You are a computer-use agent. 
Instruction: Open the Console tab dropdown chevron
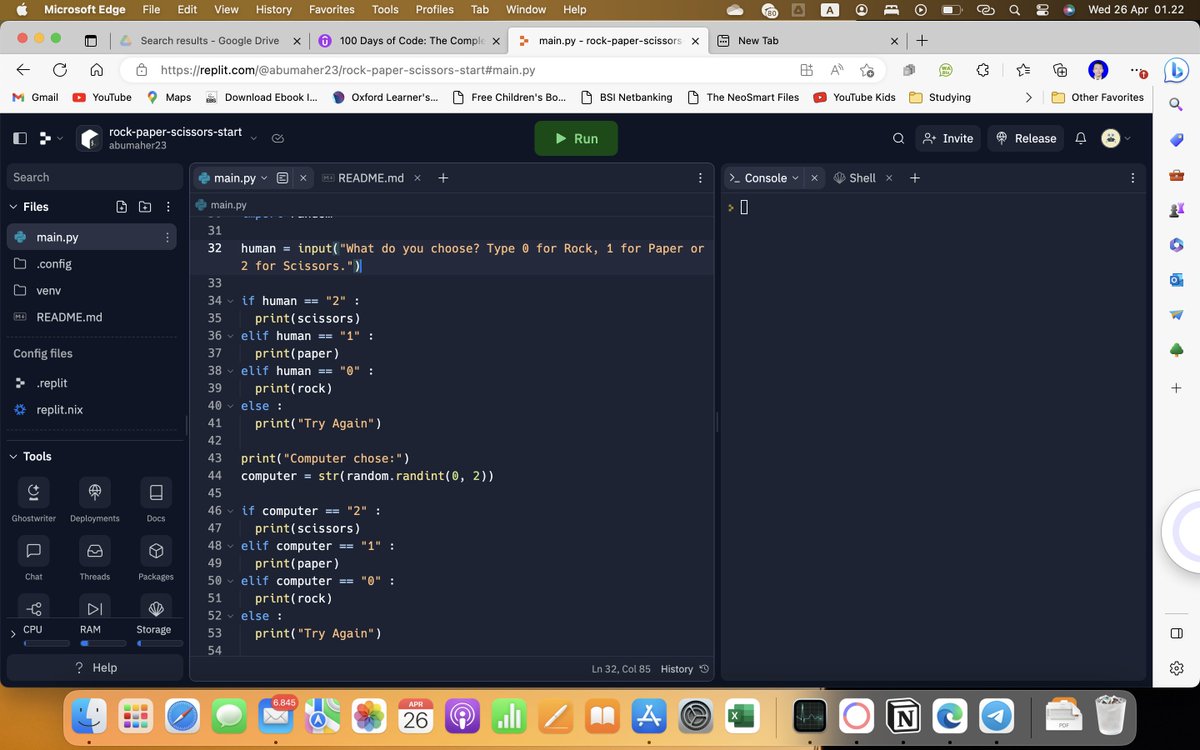point(795,178)
